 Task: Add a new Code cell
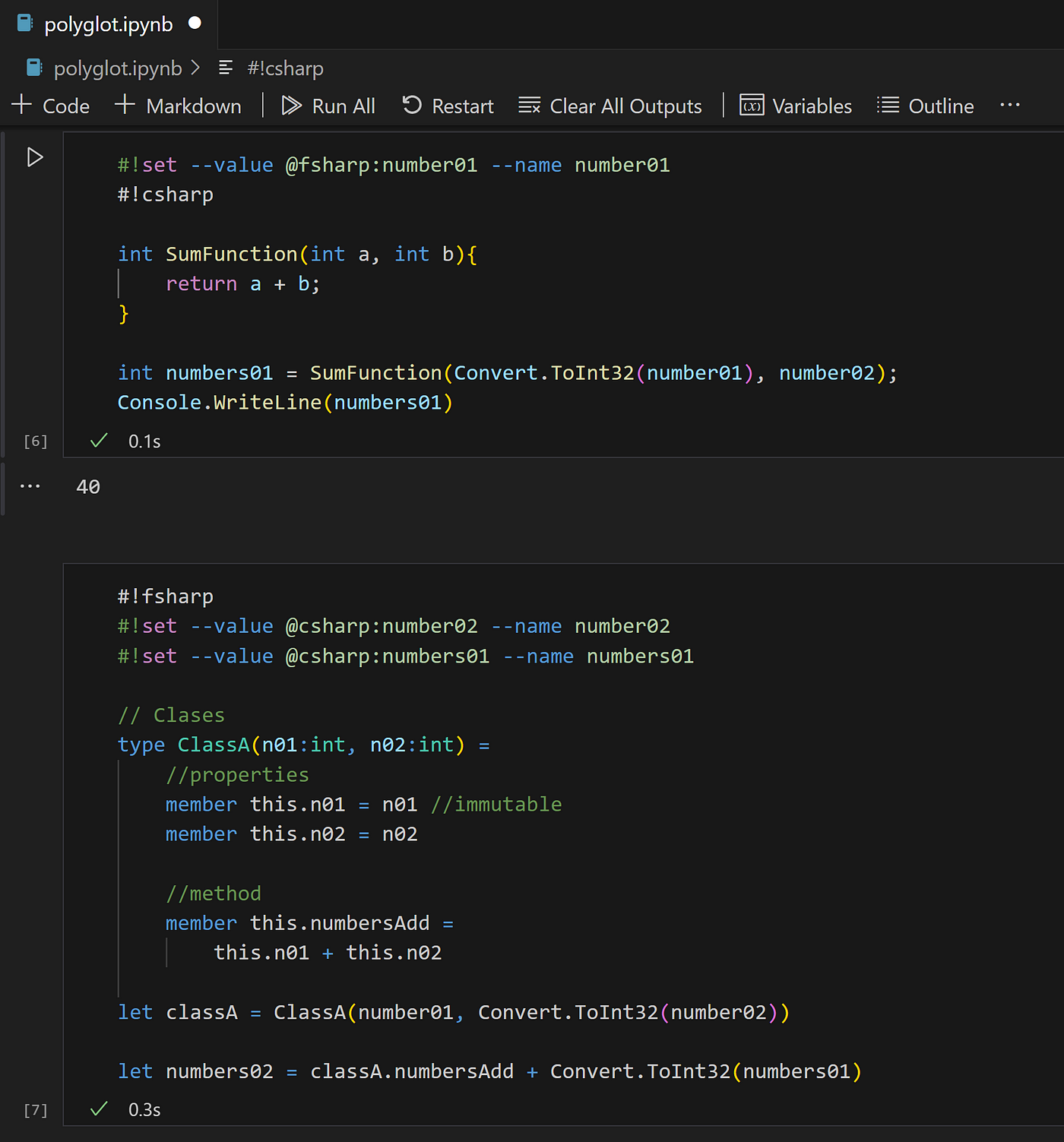(x=51, y=106)
